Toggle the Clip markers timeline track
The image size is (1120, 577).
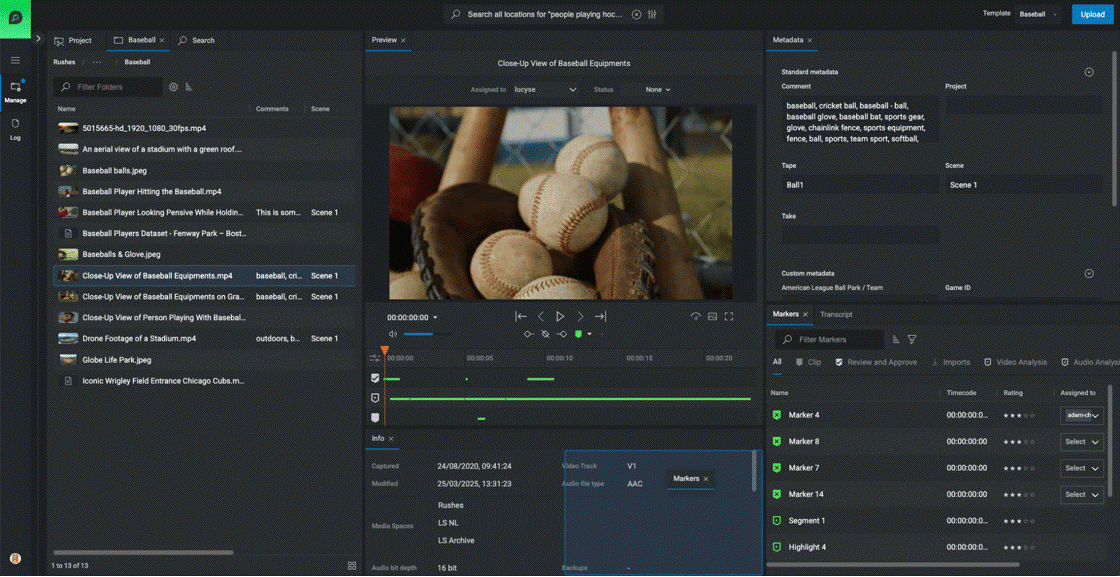[x=375, y=417]
